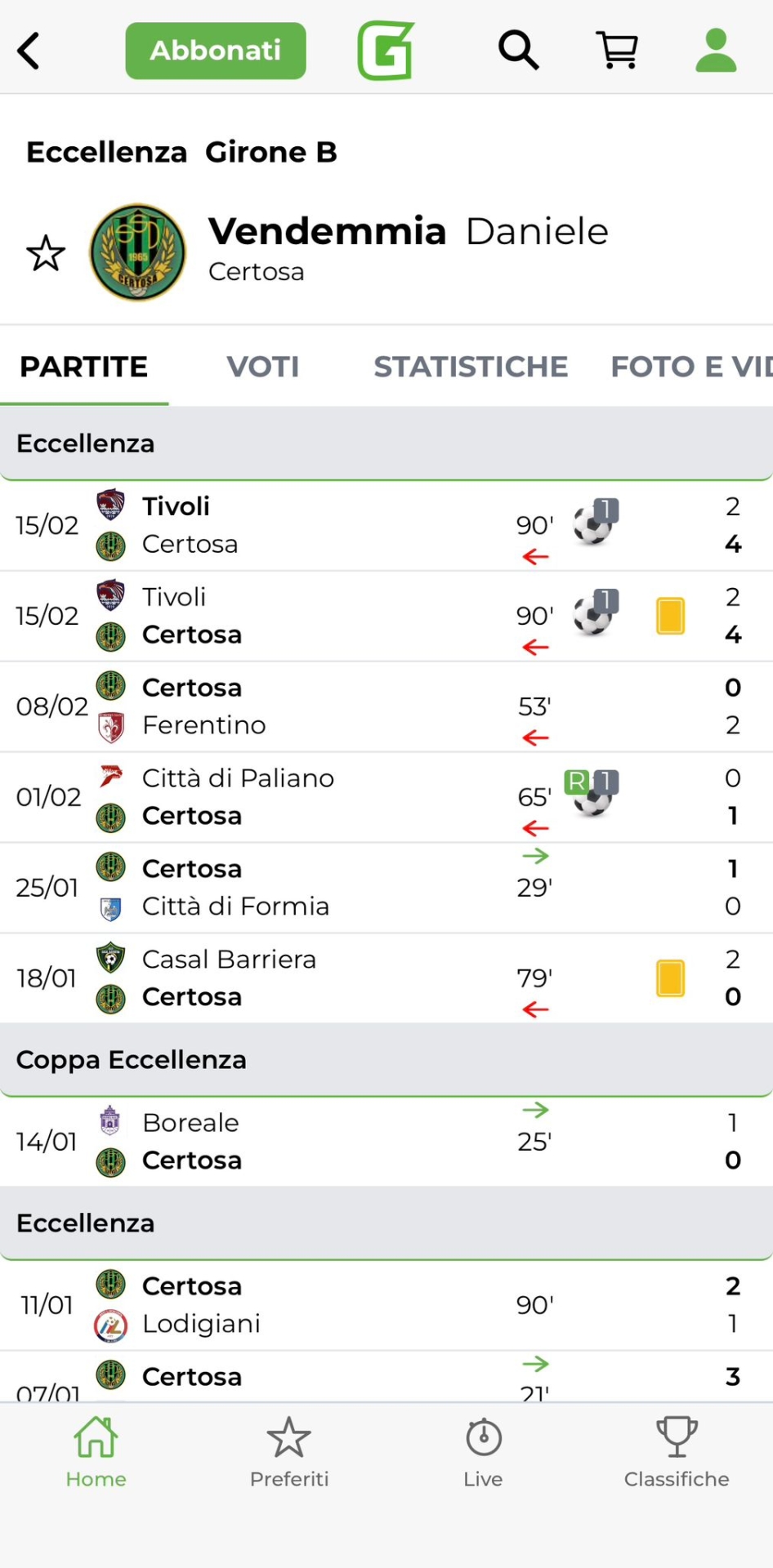Open the Città di Paliano match row

tap(327, 797)
